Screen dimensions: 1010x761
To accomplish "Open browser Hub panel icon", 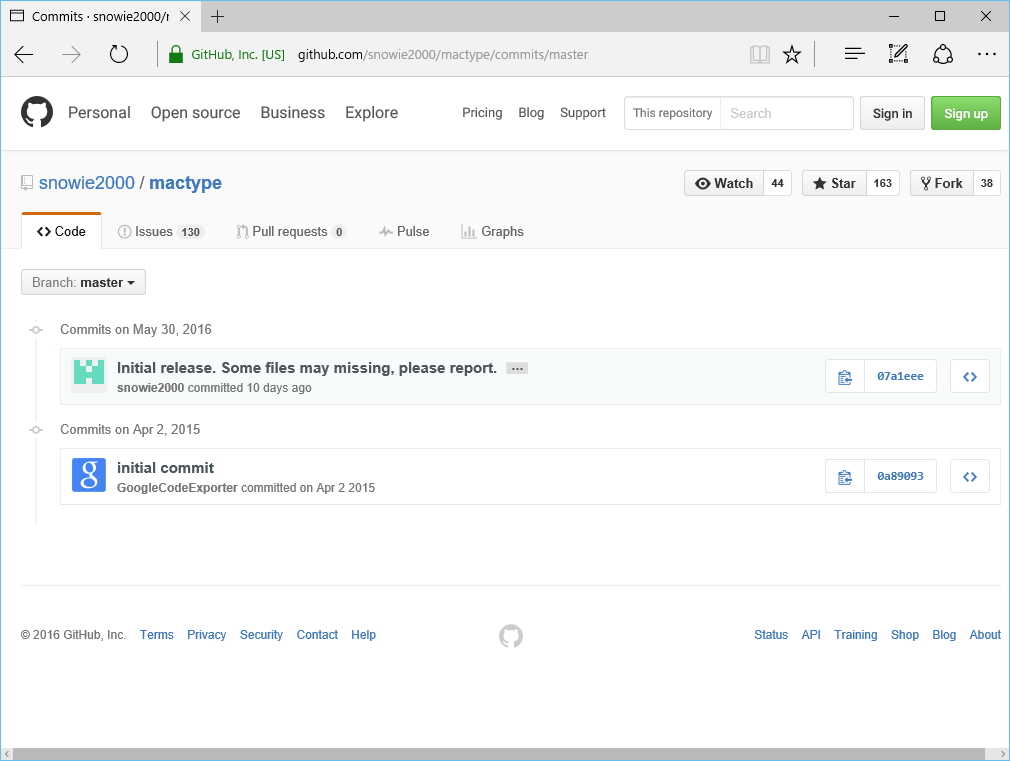I will 854,55.
